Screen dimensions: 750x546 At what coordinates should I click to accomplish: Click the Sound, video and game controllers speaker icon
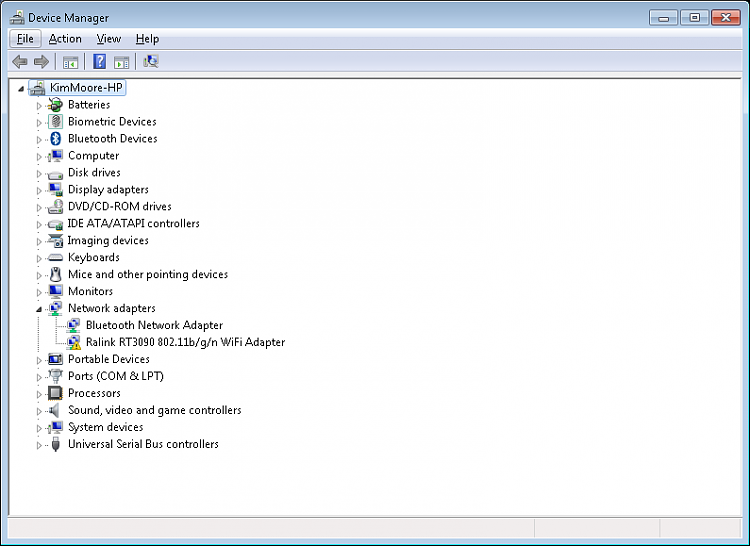(x=55, y=410)
